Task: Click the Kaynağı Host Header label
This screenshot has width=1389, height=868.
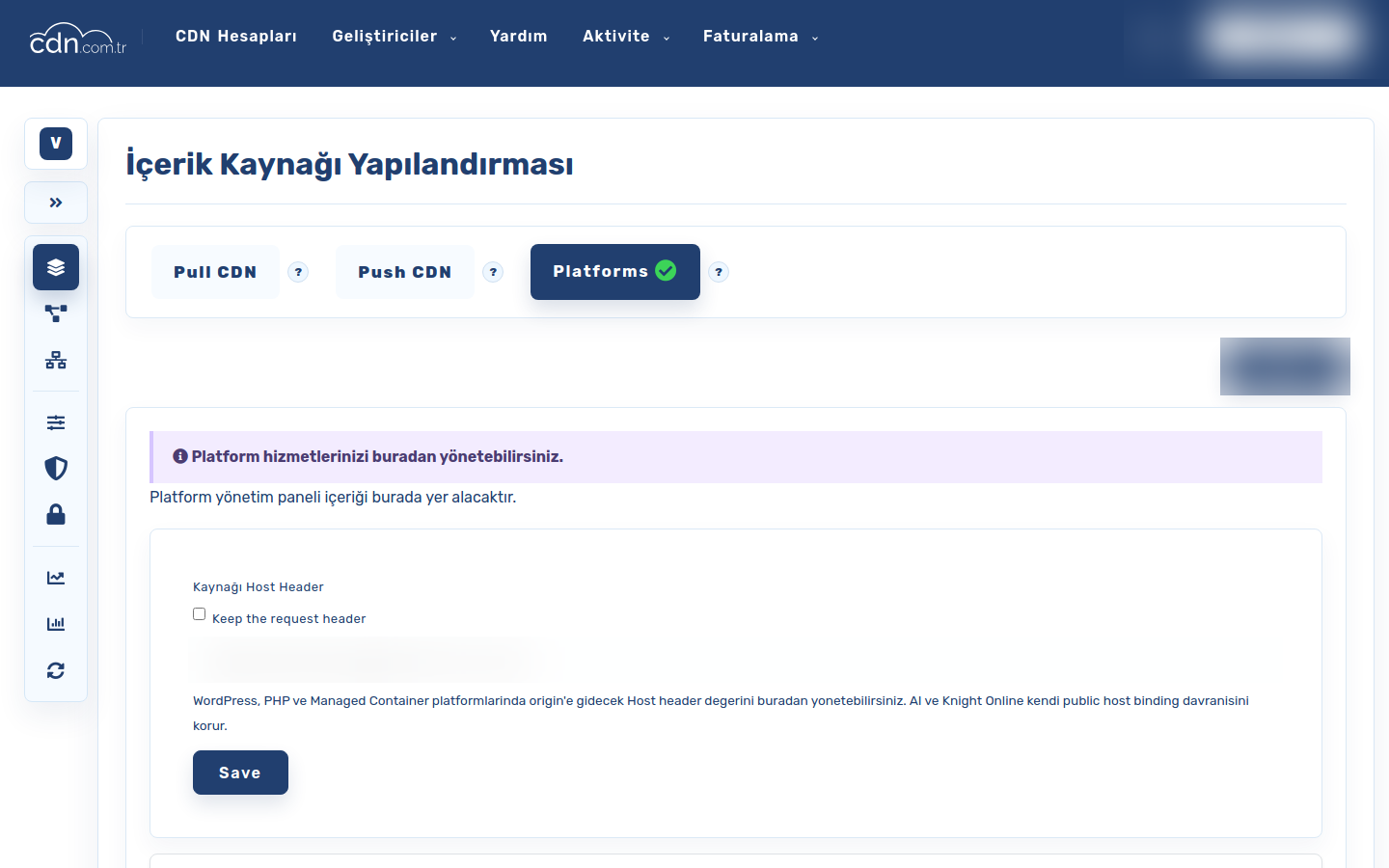Action: click(x=259, y=586)
